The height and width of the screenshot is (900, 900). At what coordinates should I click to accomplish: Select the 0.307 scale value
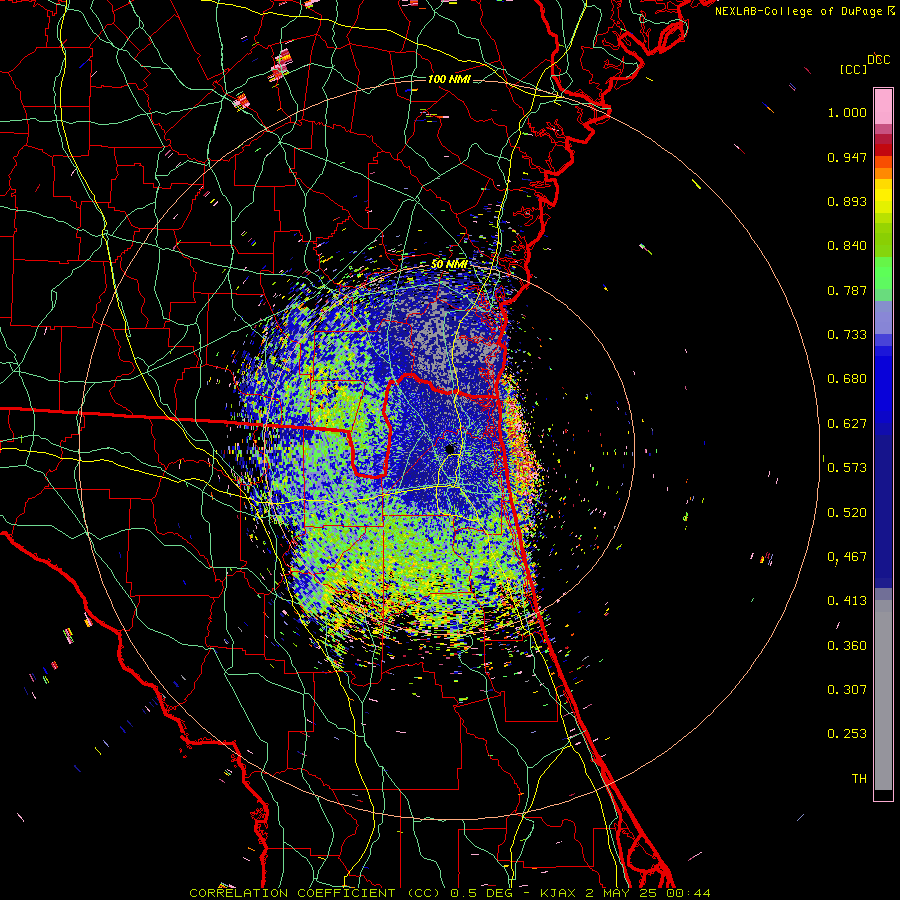point(847,690)
